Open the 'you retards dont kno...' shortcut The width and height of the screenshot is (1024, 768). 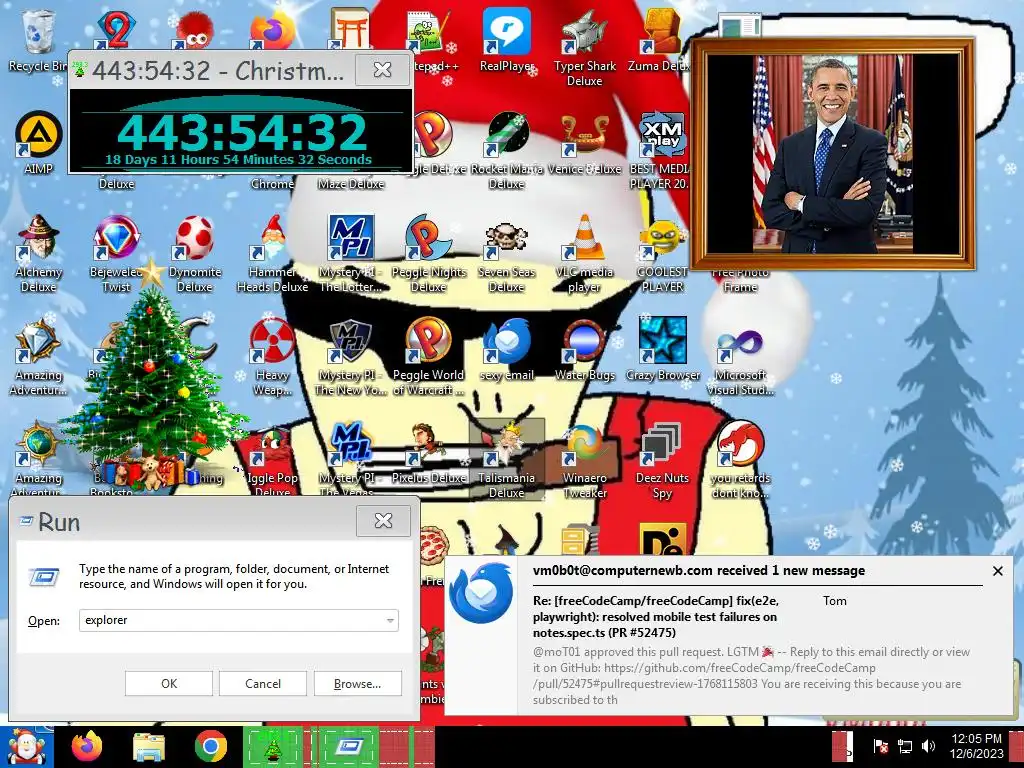click(740, 459)
